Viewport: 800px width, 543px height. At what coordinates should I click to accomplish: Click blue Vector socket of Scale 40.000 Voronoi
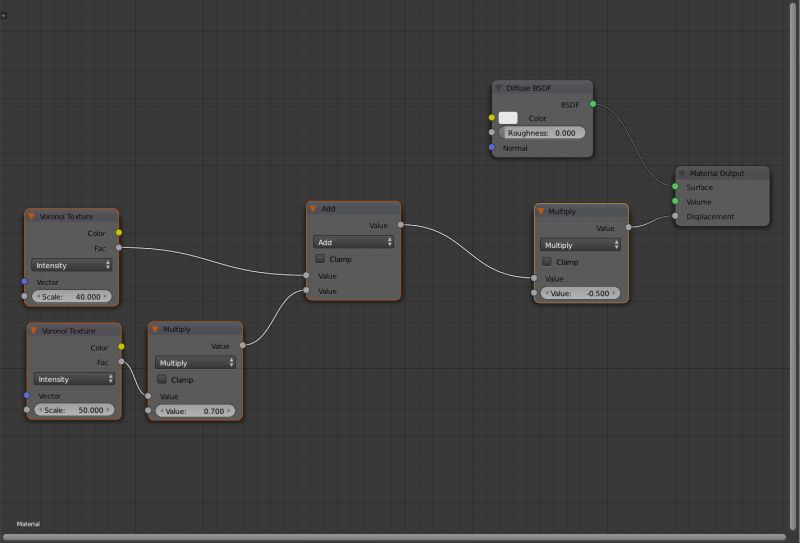[x=24, y=282]
